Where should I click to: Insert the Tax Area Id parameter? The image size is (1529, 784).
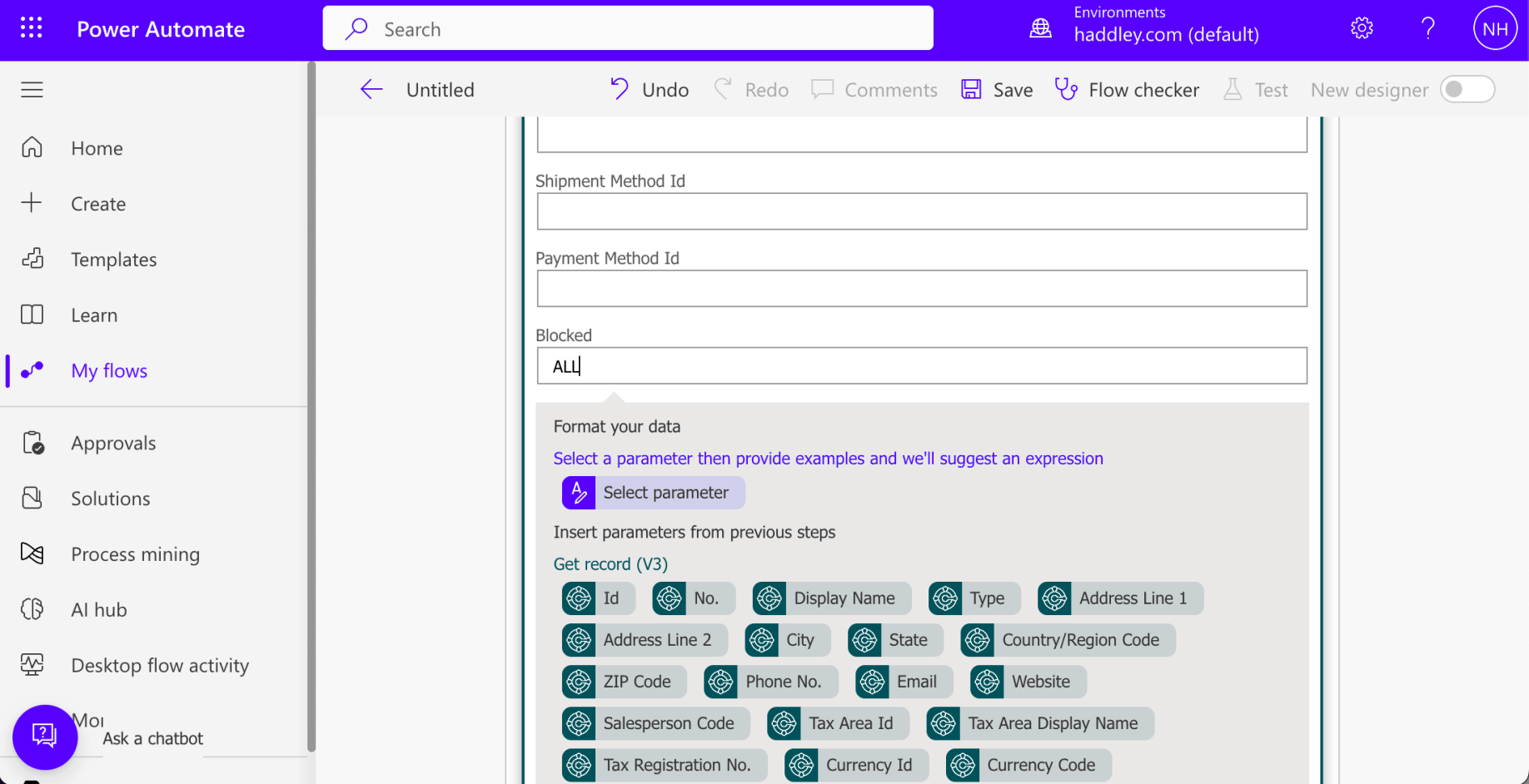pos(839,723)
